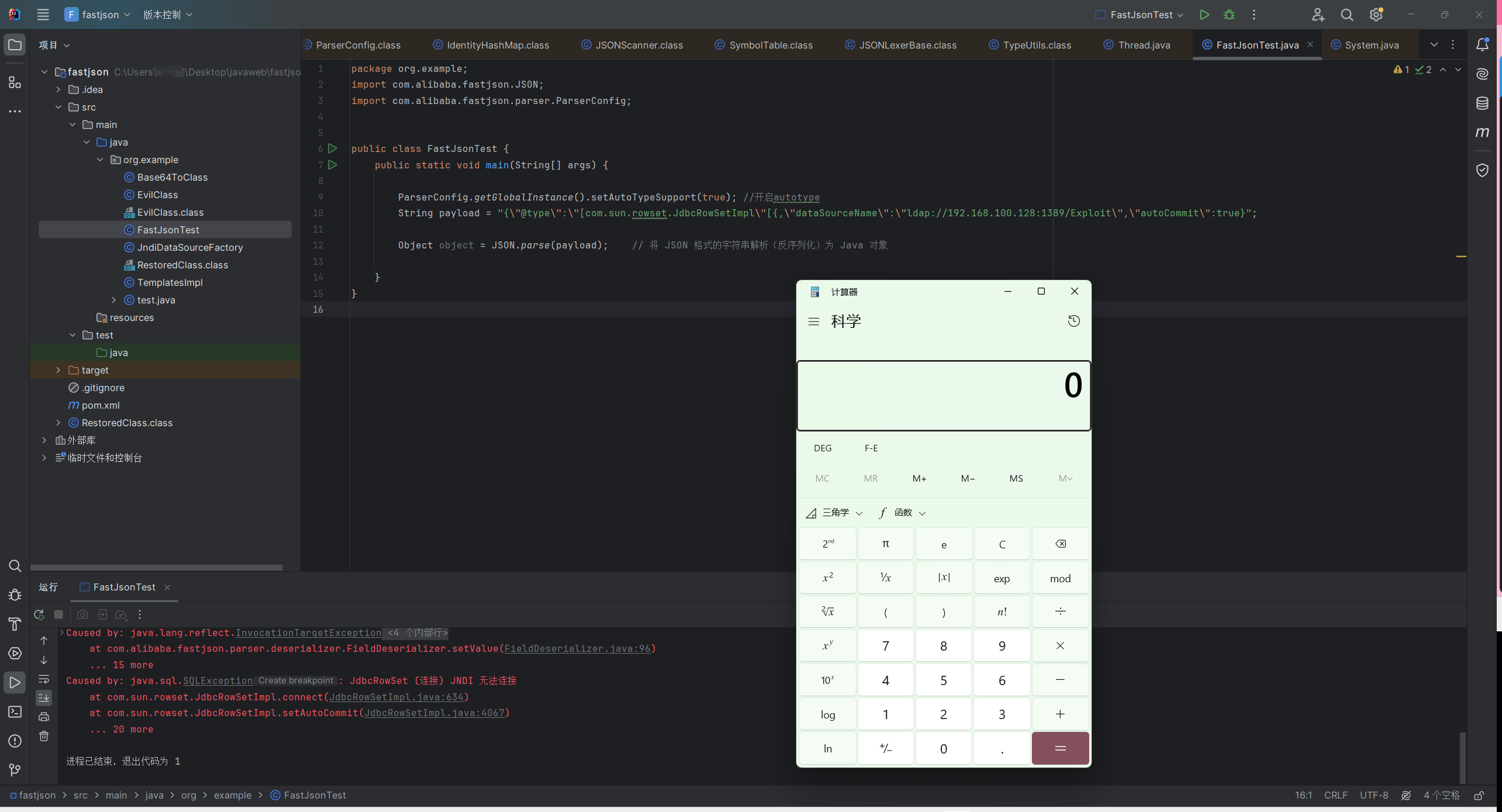Open calculator history clock icon
The width and height of the screenshot is (1502, 812).
(1073, 321)
